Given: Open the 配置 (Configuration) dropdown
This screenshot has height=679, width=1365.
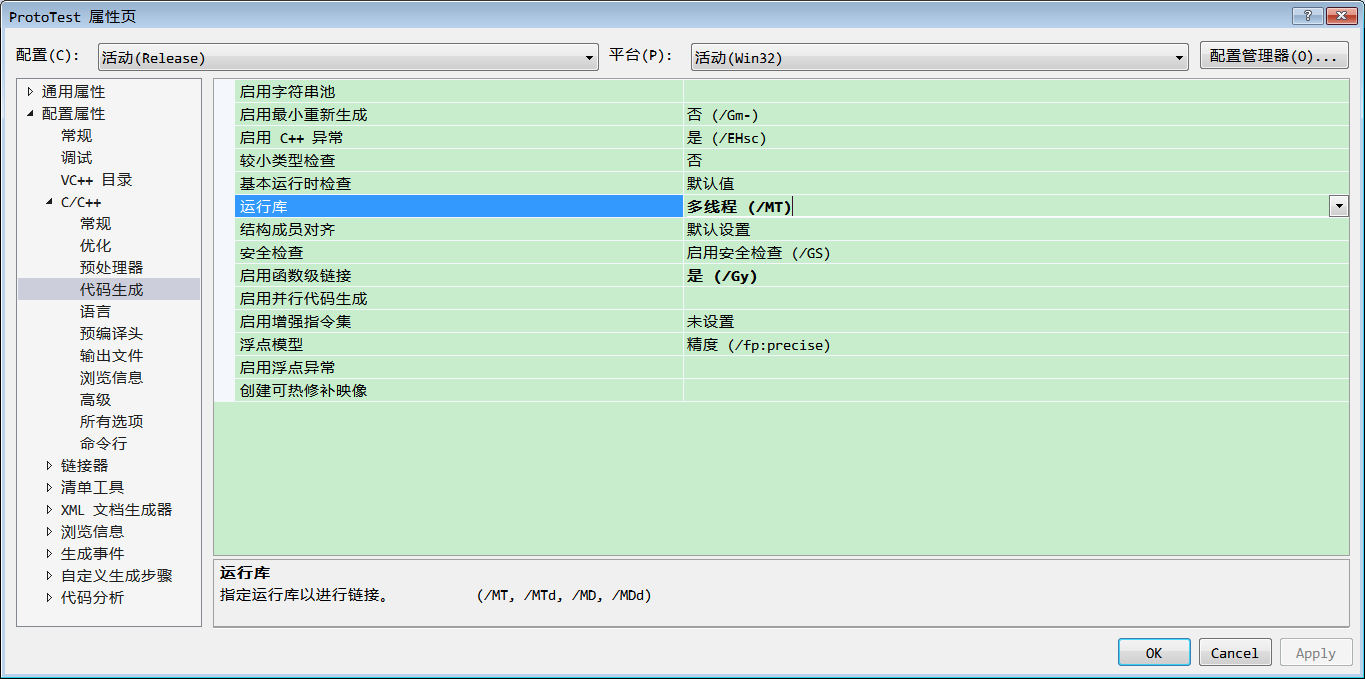Looking at the screenshot, I should [x=348, y=57].
